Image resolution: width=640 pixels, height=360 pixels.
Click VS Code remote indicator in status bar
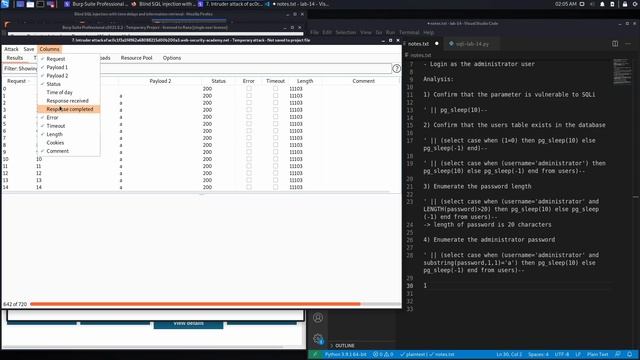[x=315, y=354]
